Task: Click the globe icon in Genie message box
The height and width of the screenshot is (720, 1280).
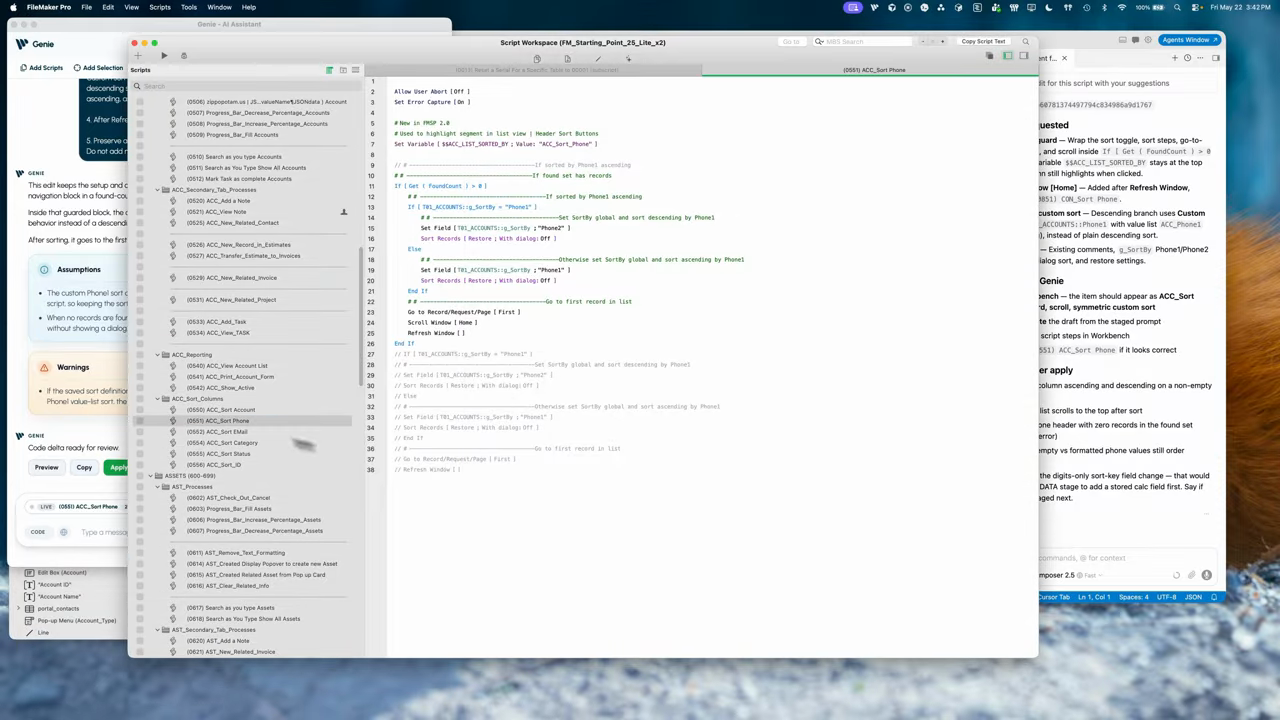Action: [x=63, y=532]
